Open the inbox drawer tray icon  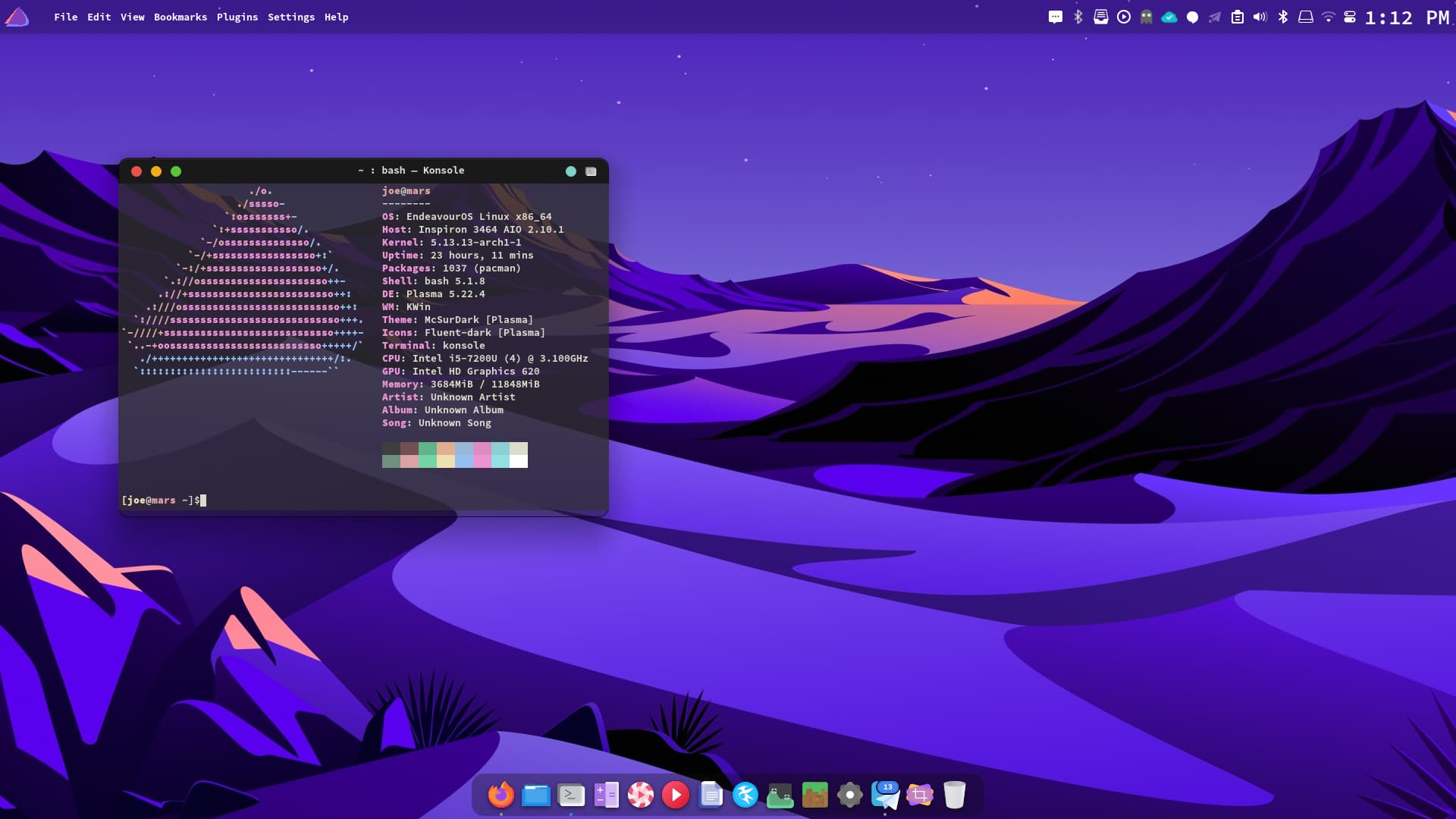pos(1101,17)
